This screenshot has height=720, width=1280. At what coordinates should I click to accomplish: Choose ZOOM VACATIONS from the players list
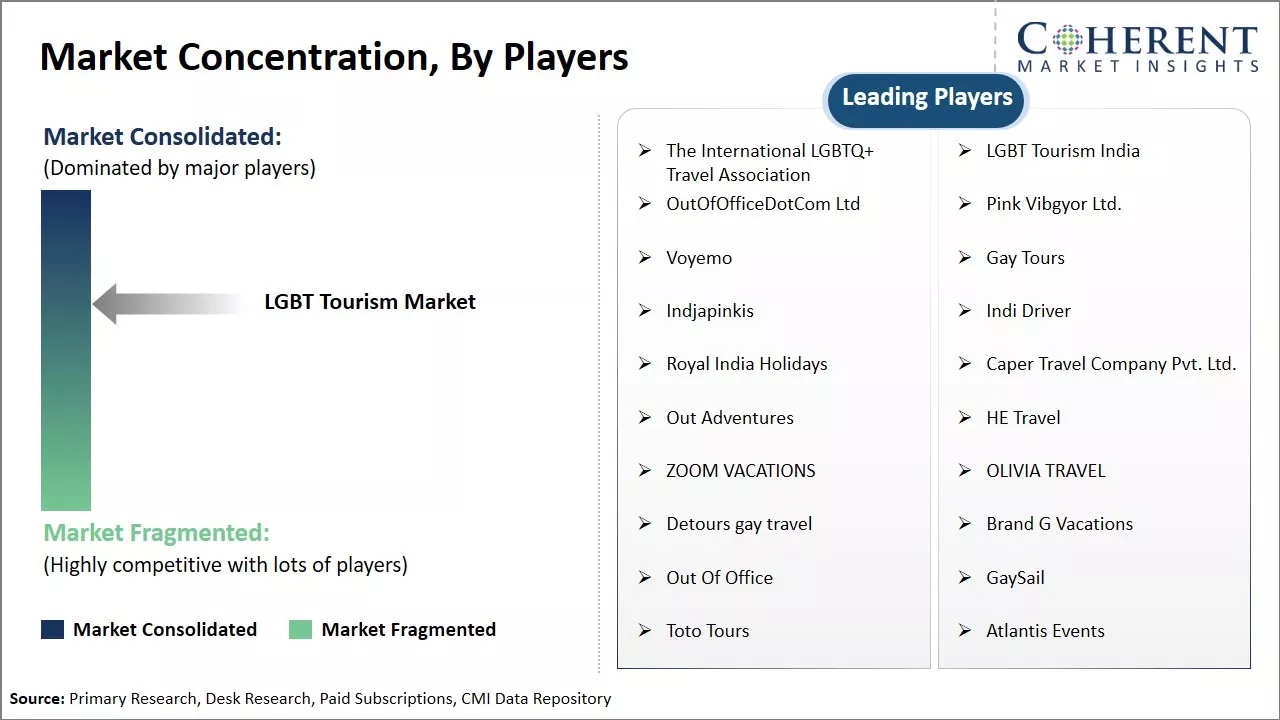tap(740, 471)
